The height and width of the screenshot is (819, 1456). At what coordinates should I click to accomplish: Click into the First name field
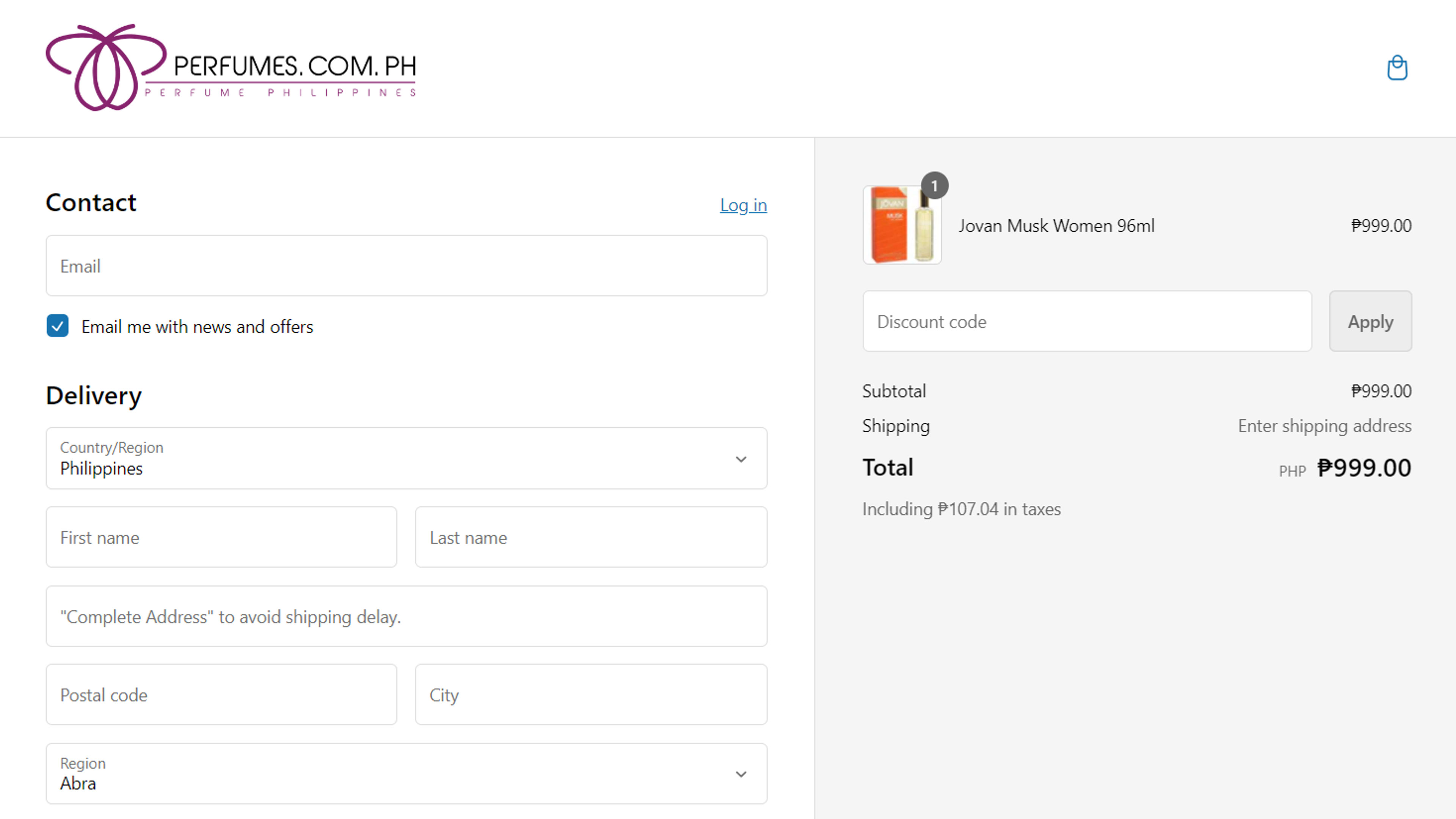(x=221, y=537)
